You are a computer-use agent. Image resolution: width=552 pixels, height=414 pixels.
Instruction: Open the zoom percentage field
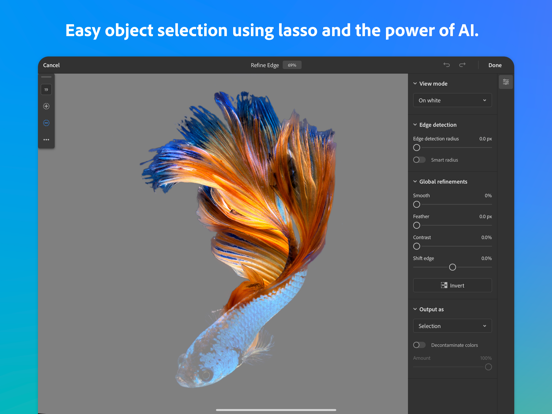click(292, 65)
